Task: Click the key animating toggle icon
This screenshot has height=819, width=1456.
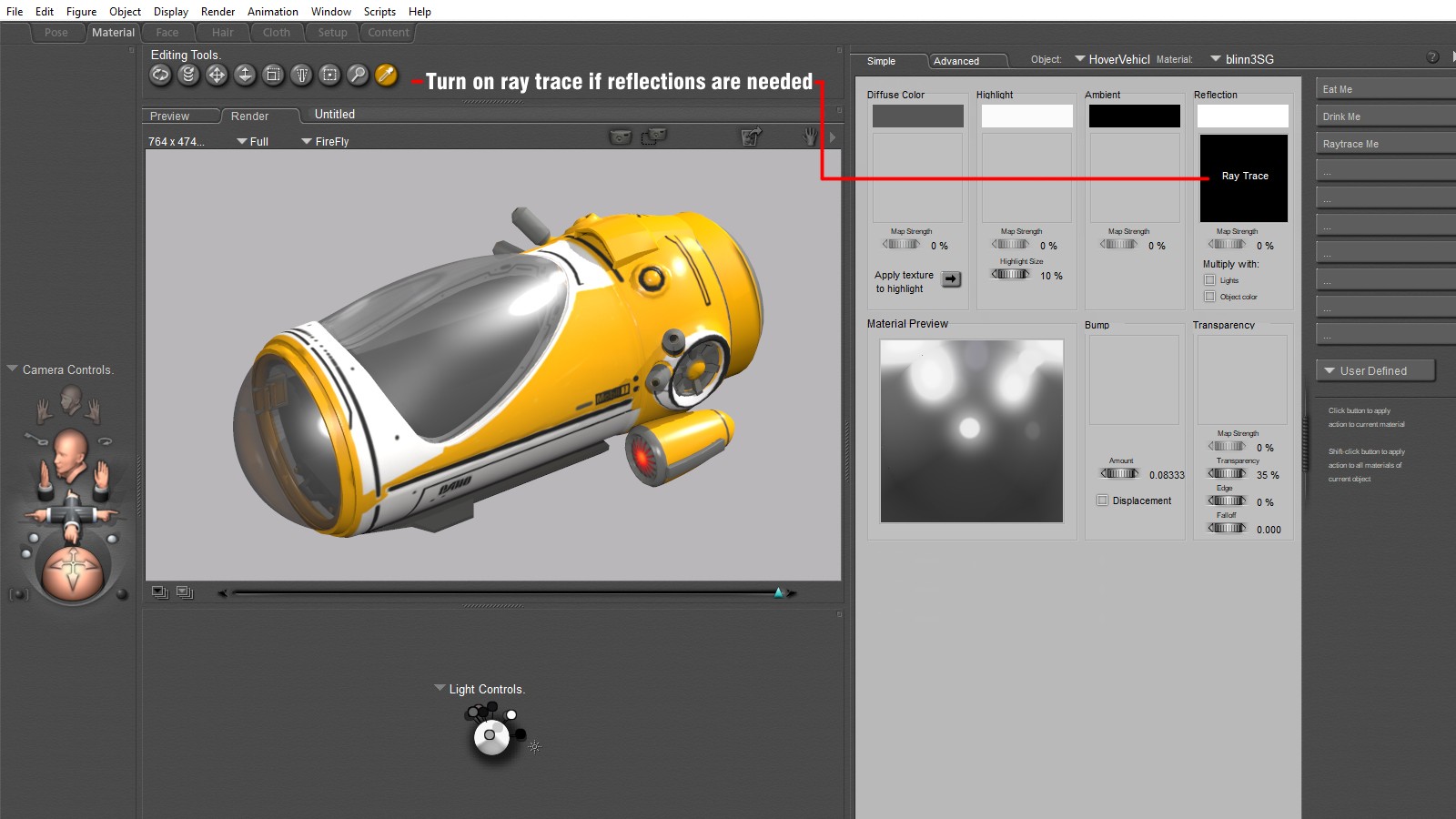Action: click(x=35, y=439)
